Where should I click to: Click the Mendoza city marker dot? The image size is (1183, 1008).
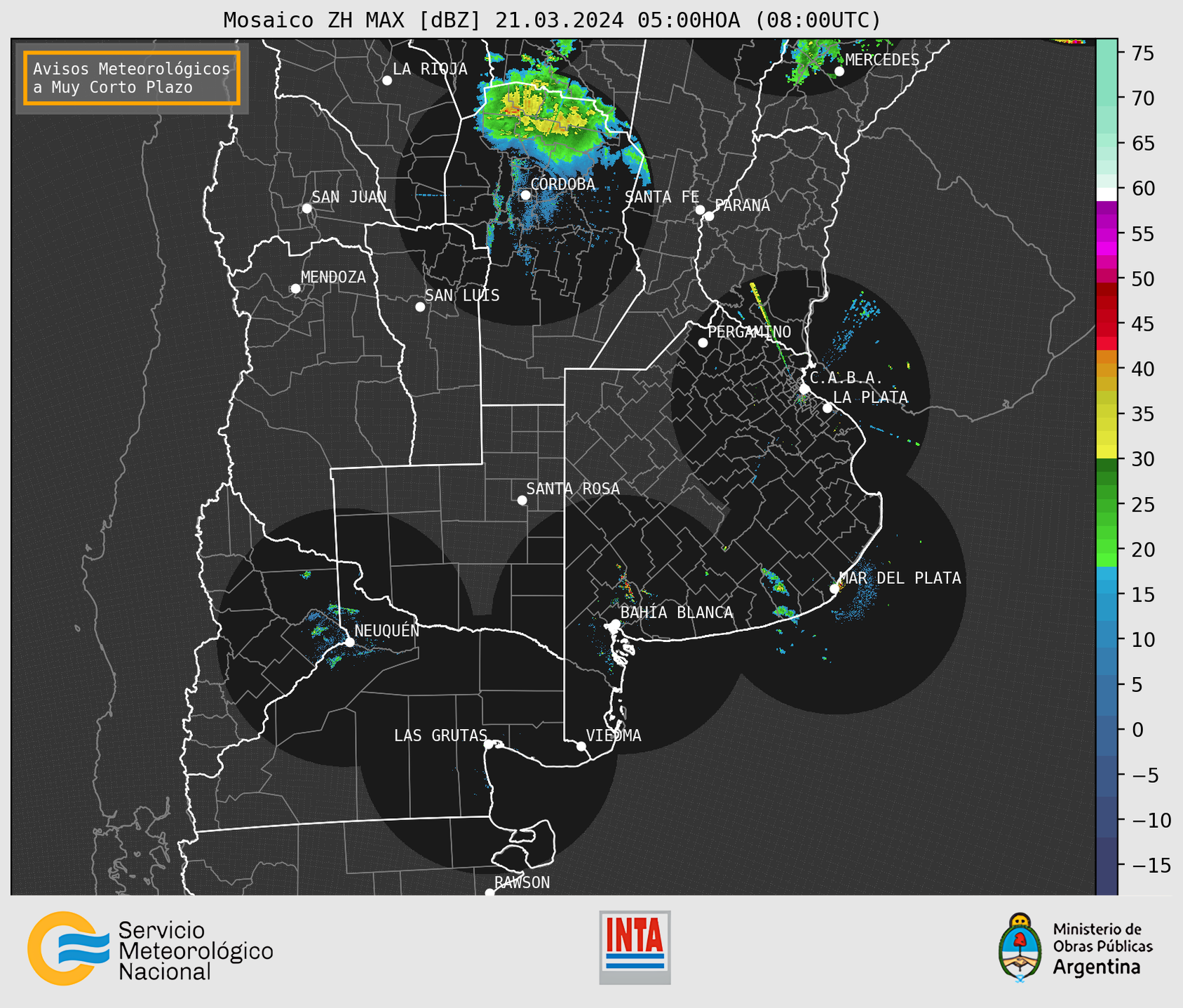click(296, 289)
